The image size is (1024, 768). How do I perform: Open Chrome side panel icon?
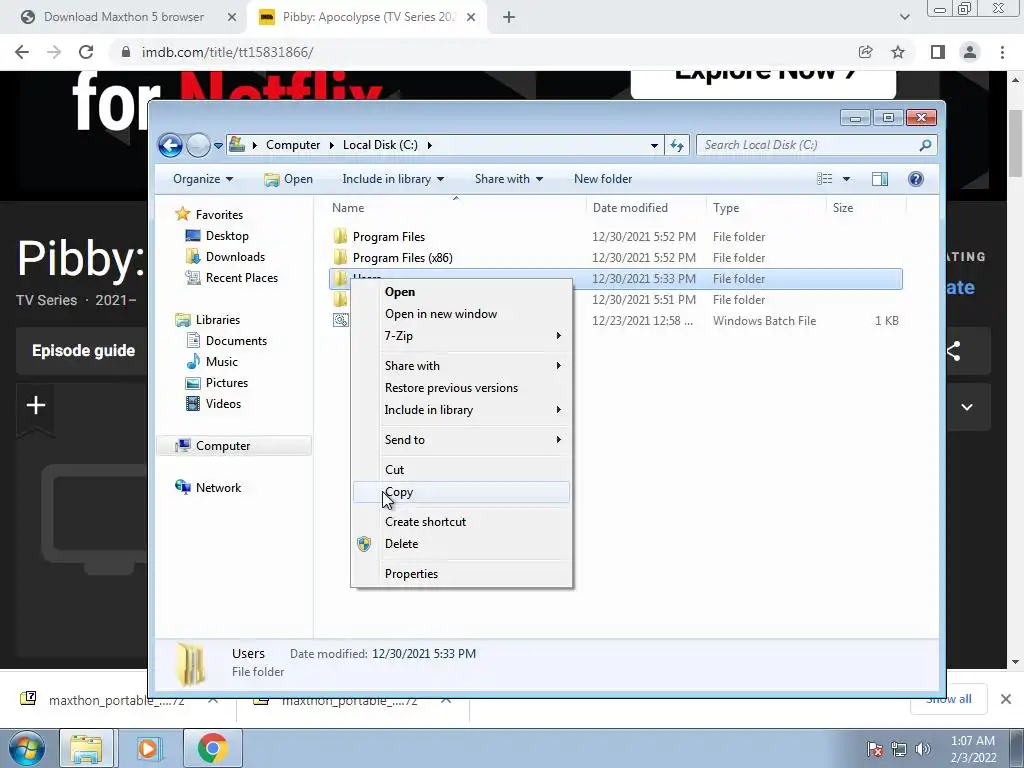point(938,52)
